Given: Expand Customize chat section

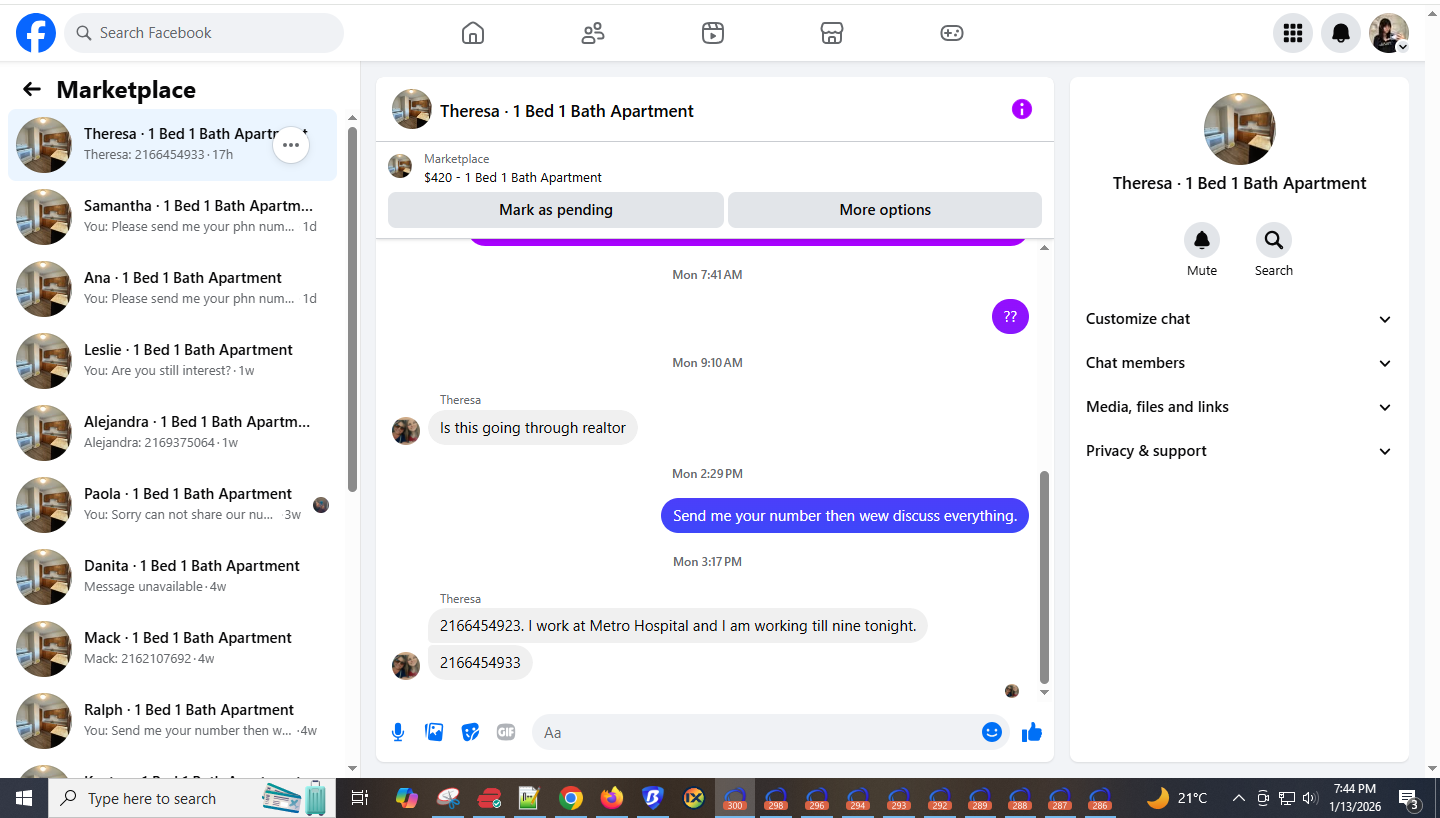Looking at the screenshot, I should [x=1239, y=319].
